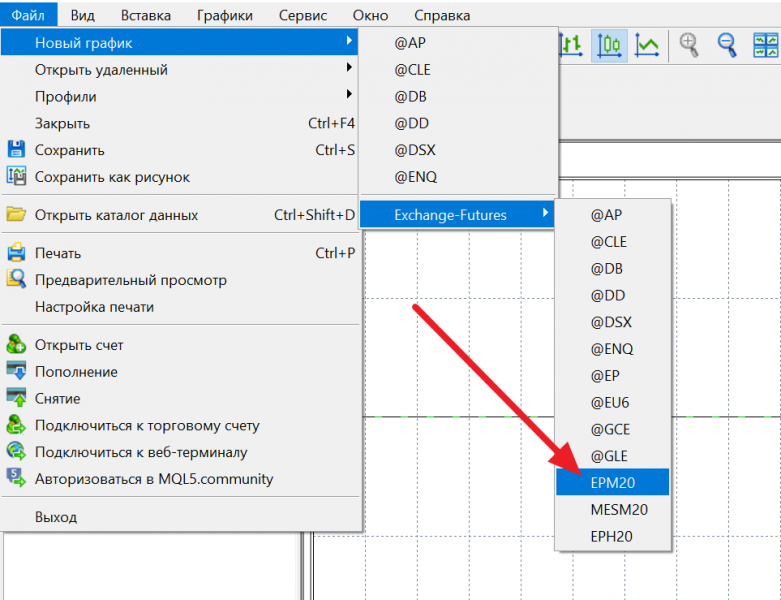781x600 pixels.
Task: Choose Пополнение menu entry
Action: 179,371
